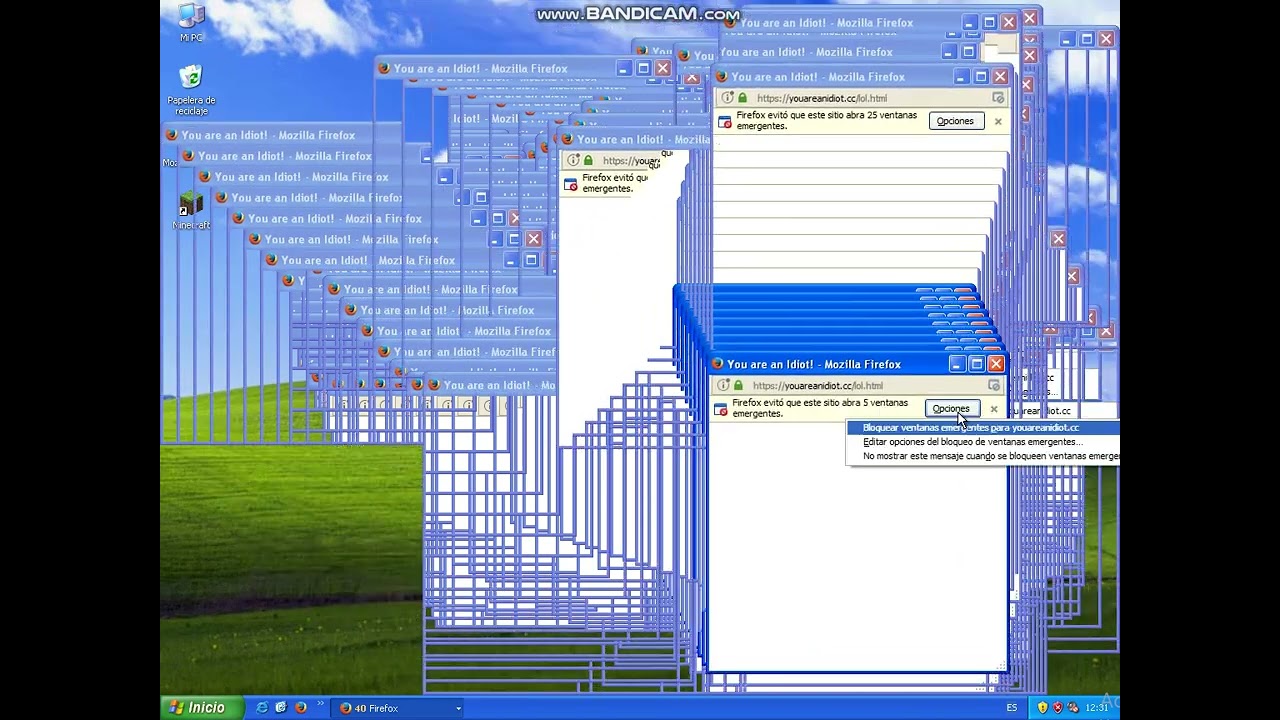Dismiss popup notification bar in the 25 ventanas window
This screenshot has height=720, width=1280.
998,121
